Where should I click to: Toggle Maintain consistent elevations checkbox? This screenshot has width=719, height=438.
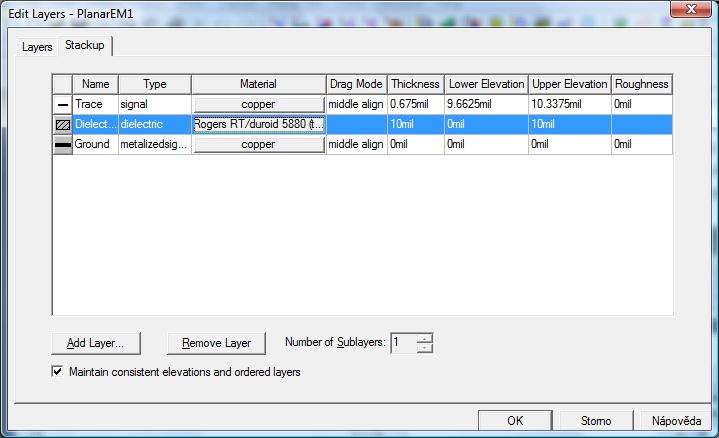tap(57, 371)
